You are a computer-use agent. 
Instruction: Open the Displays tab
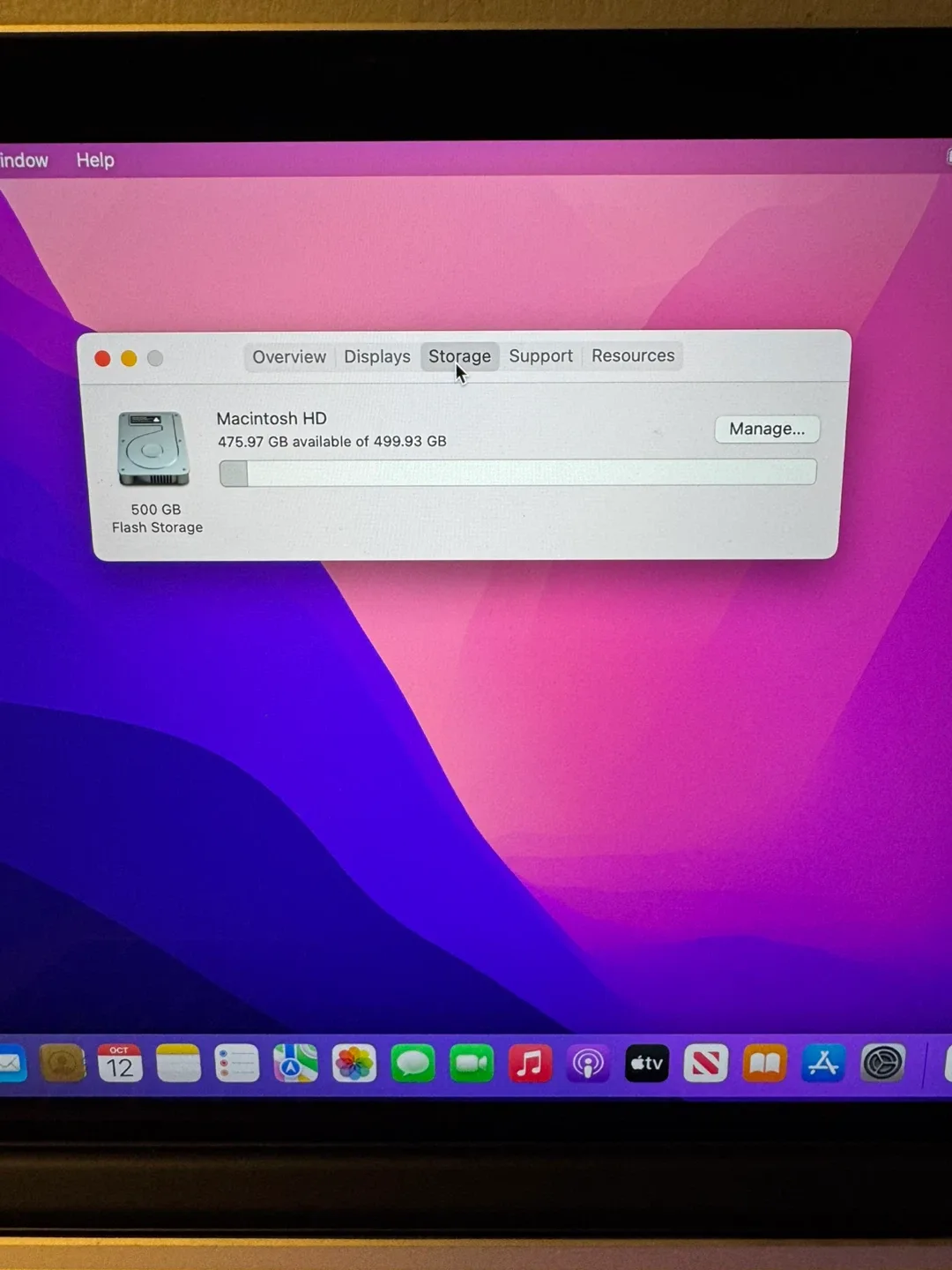point(376,356)
